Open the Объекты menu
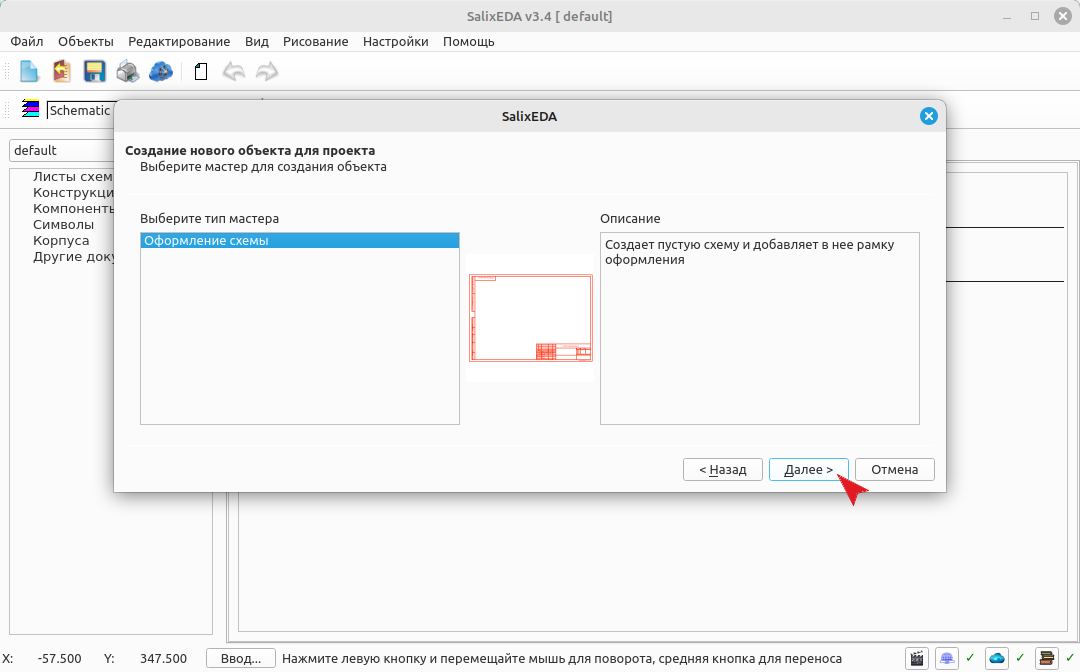Screen dimensions: 1080x672 (x=85, y=41)
